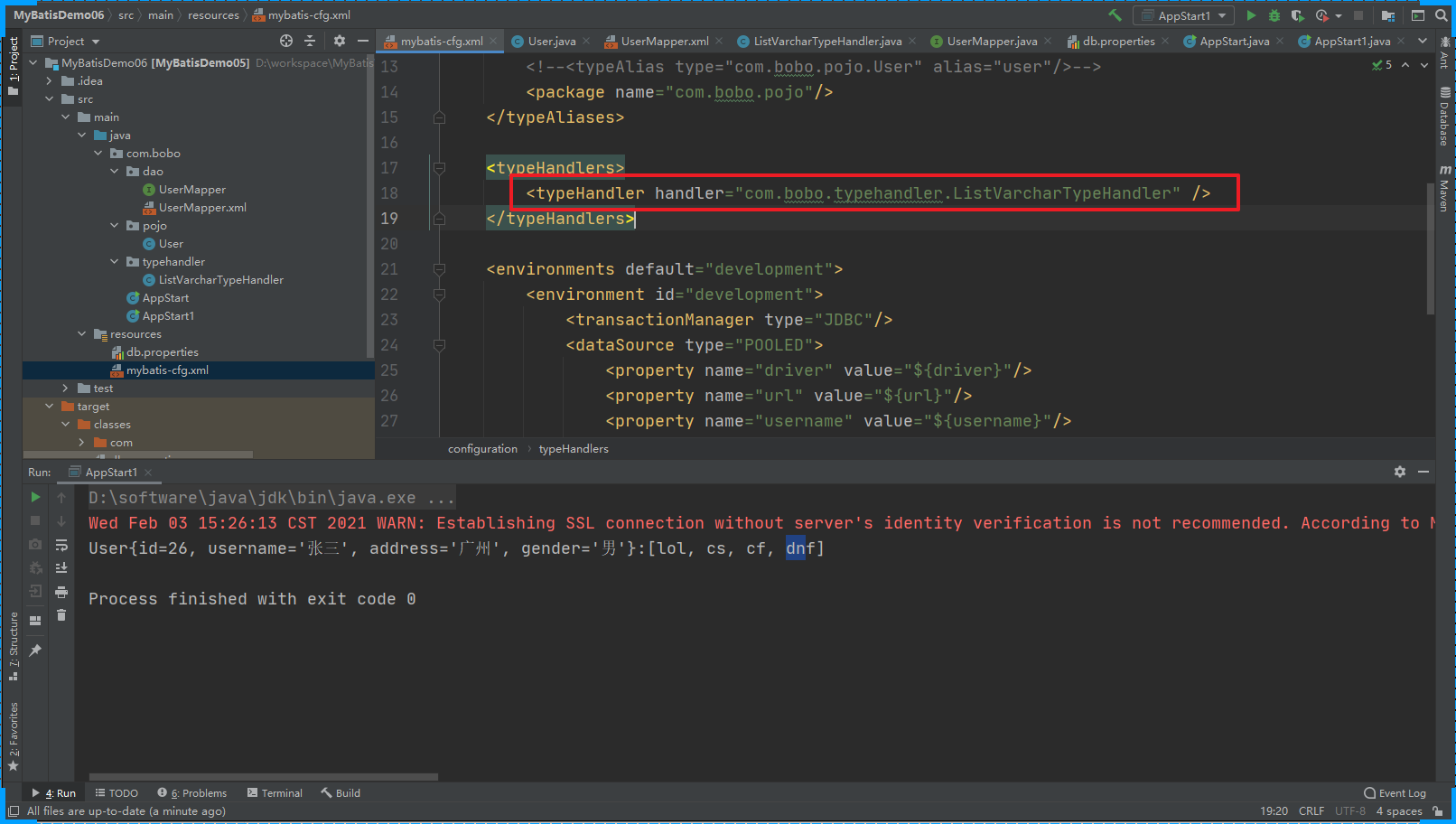This screenshot has width=1456, height=824.
Task: Clear all console output with trash icon
Action: coord(61,615)
